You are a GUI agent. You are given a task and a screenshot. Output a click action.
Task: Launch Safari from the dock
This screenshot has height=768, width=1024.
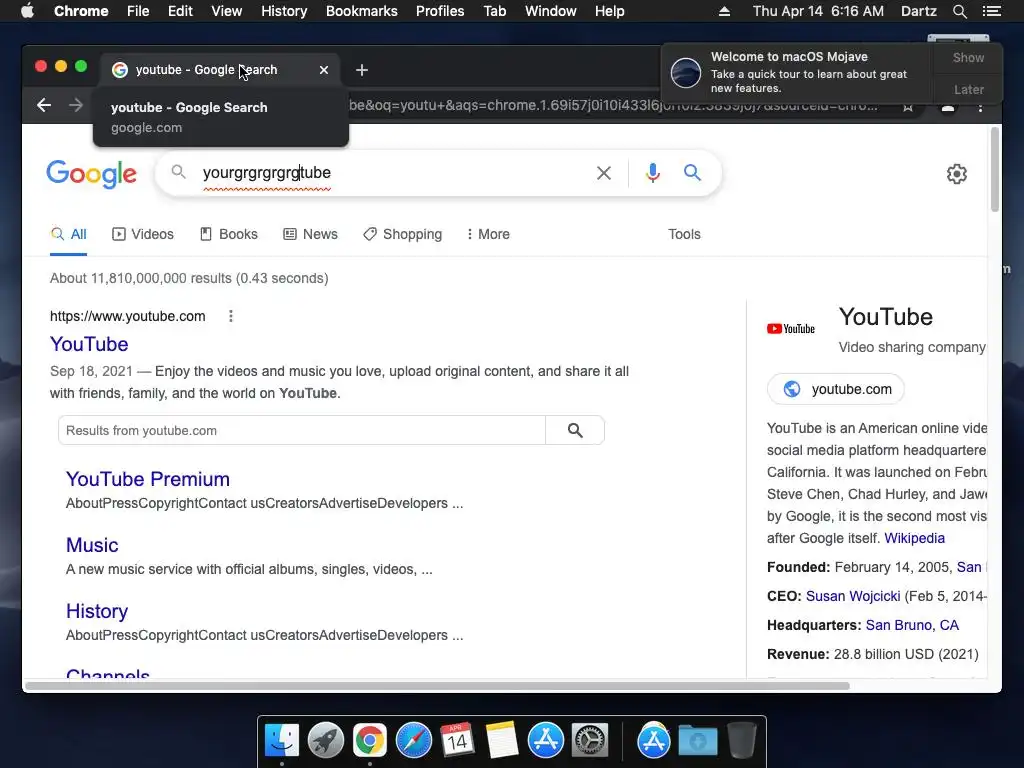(414, 741)
